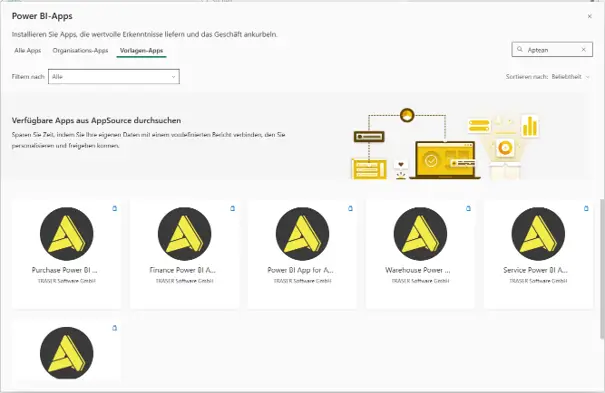Open the Warehouse Power app logo
The image size is (605, 393).
[x=420, y=234]
